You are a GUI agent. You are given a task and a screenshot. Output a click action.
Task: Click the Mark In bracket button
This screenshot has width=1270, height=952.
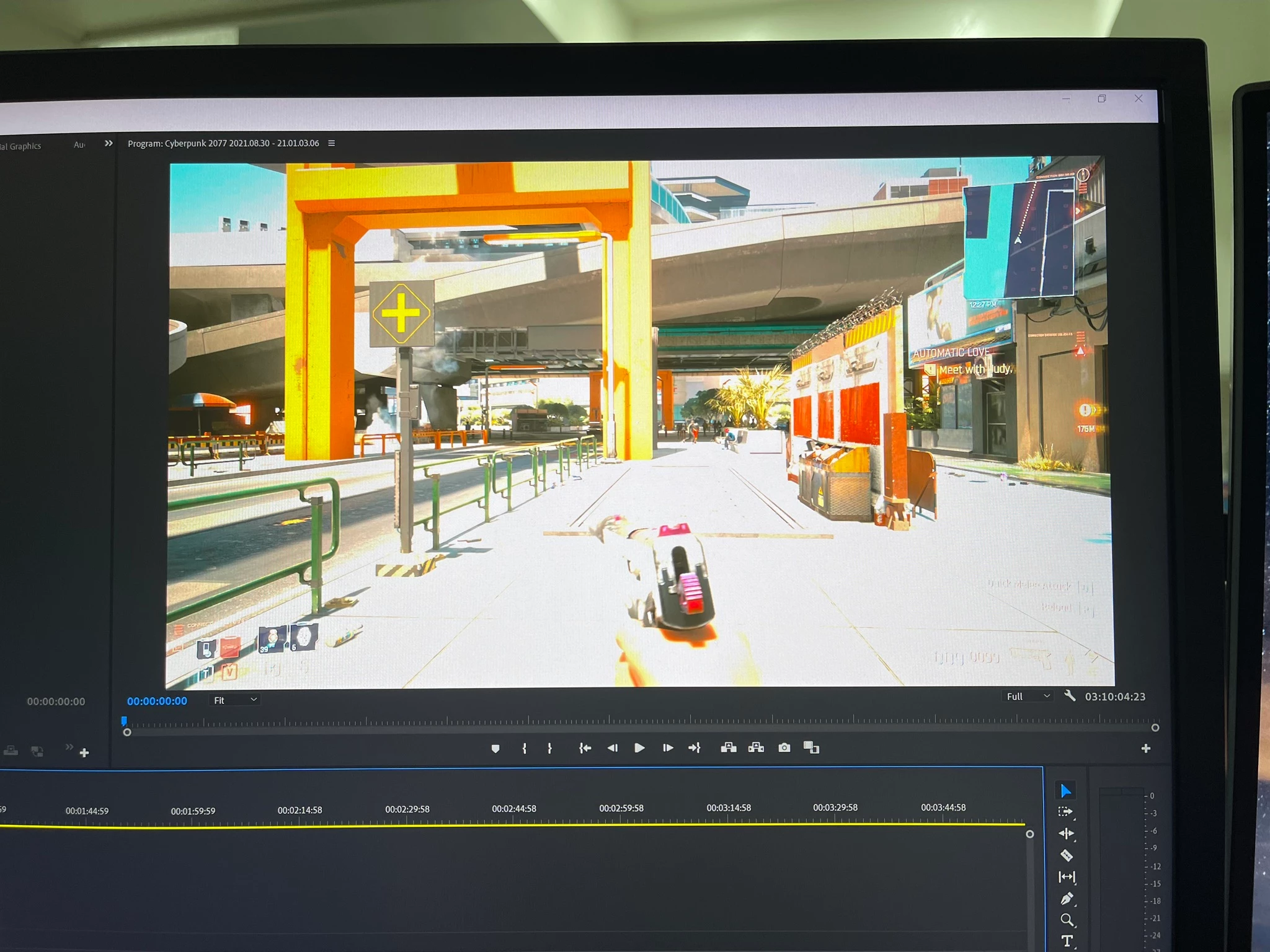(x=524, y=749)
